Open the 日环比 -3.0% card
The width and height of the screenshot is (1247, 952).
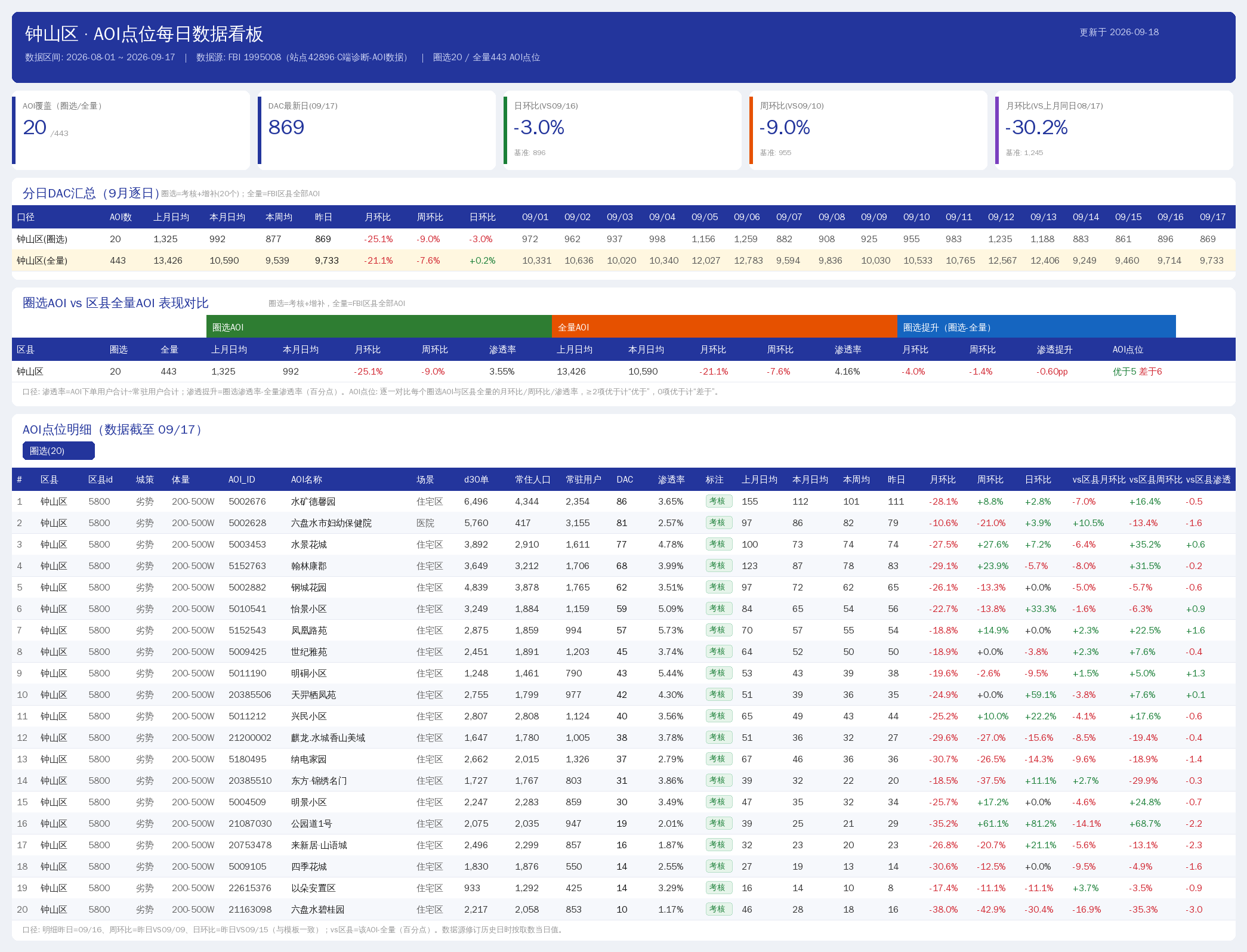(x=622, y=130)
